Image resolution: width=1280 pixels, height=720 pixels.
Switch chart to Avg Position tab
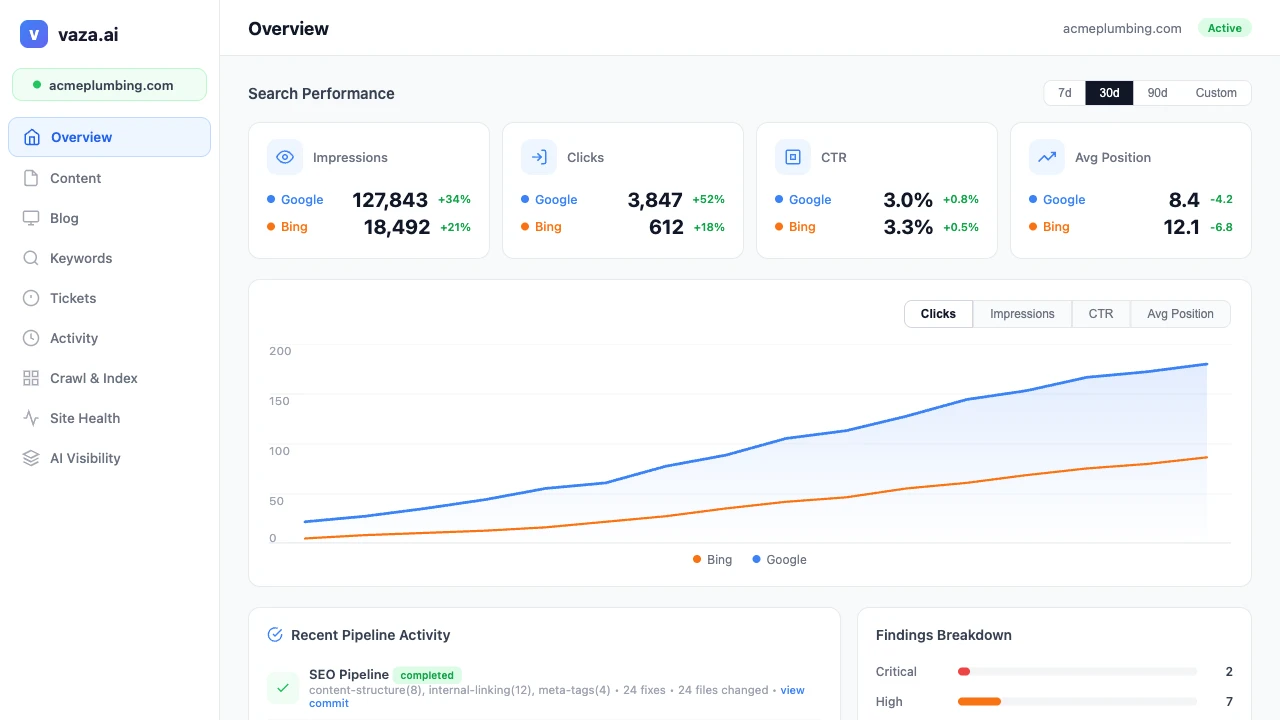coord(1180,314)
